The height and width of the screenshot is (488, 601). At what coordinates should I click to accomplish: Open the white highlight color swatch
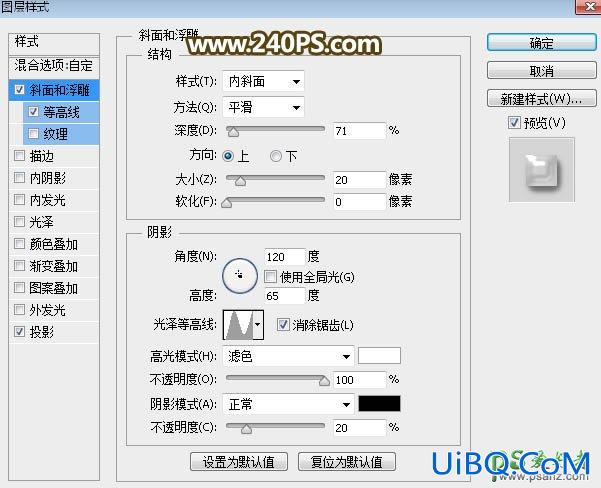379,356
